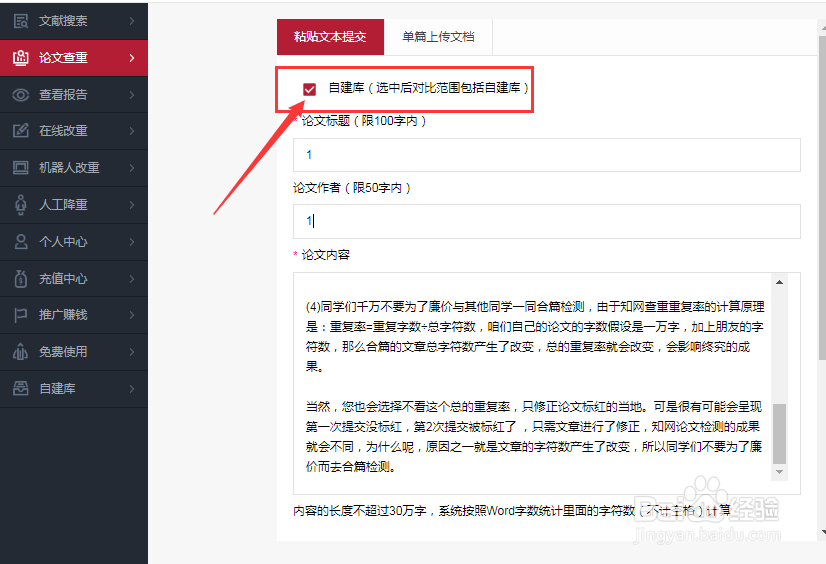826x564 pixels.
Task: Switch to 粘贴文本提交 tab
Action: click(x=330, y=37)
